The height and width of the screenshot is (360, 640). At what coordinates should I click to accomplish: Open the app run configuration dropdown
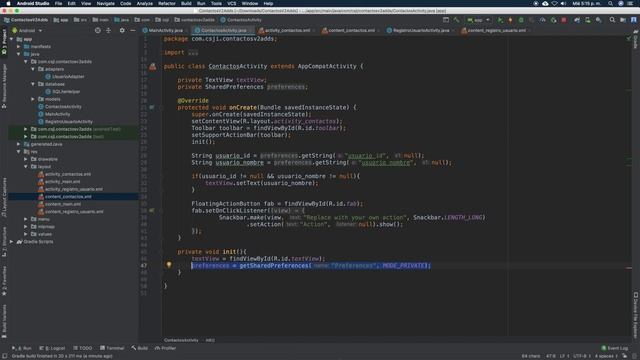pyautogui.click(x=478, y=20)
